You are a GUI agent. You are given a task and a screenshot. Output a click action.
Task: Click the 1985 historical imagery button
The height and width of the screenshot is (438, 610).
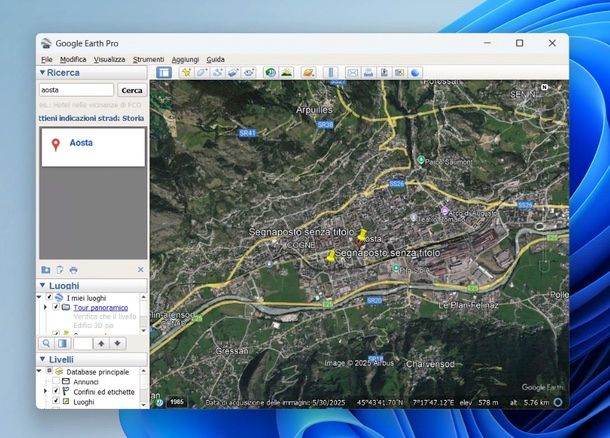click(x=177, y=402)
